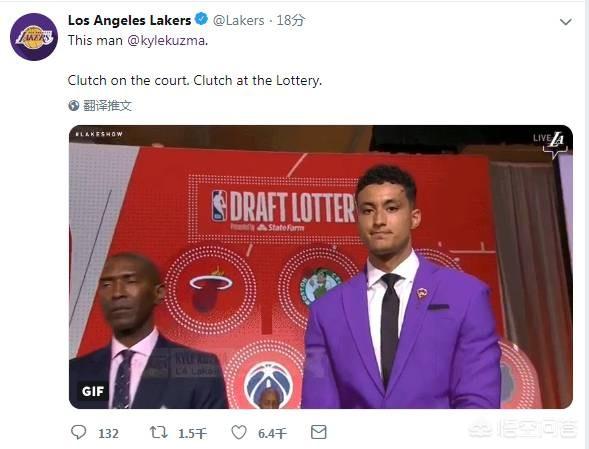Screen dimensions: 589x449
Task: Open the Los Angeles Lakers display name
Action: [130, 20]
